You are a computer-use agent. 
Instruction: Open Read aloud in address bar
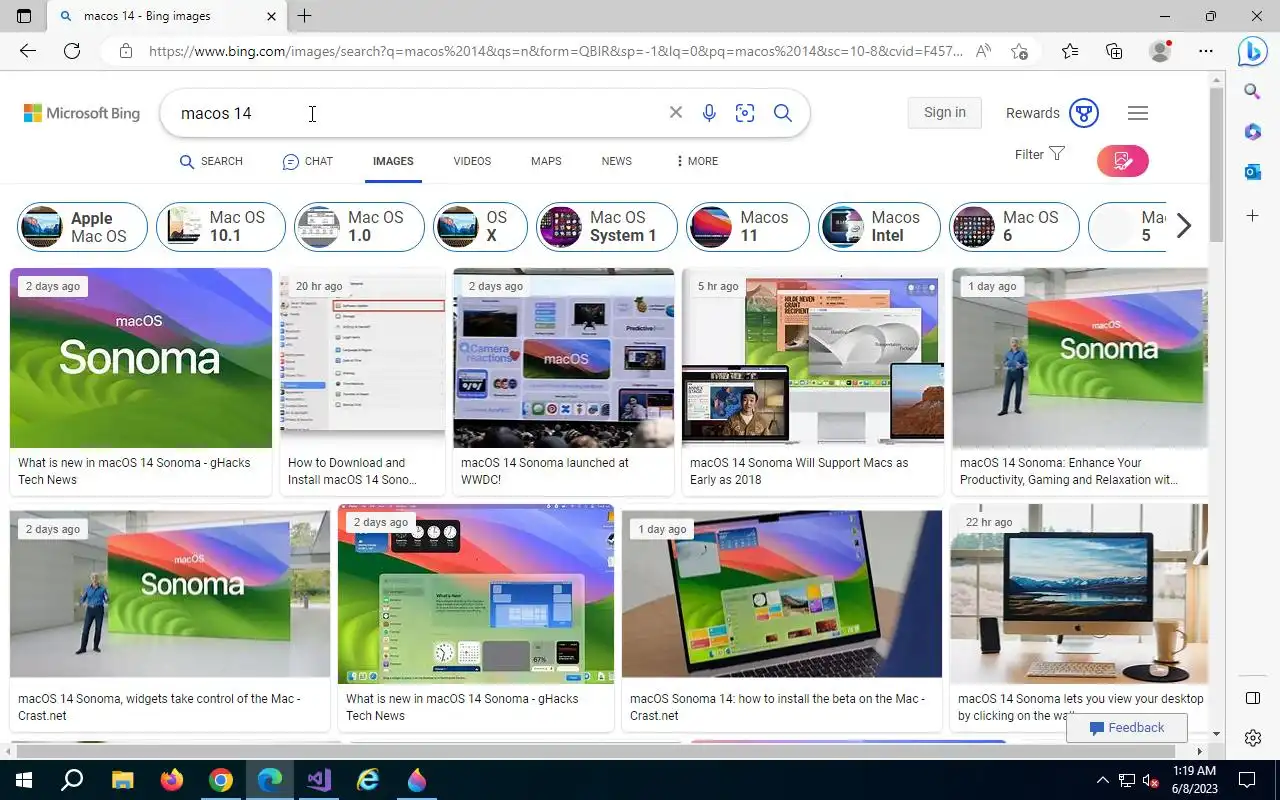click(x=984, y=51)
